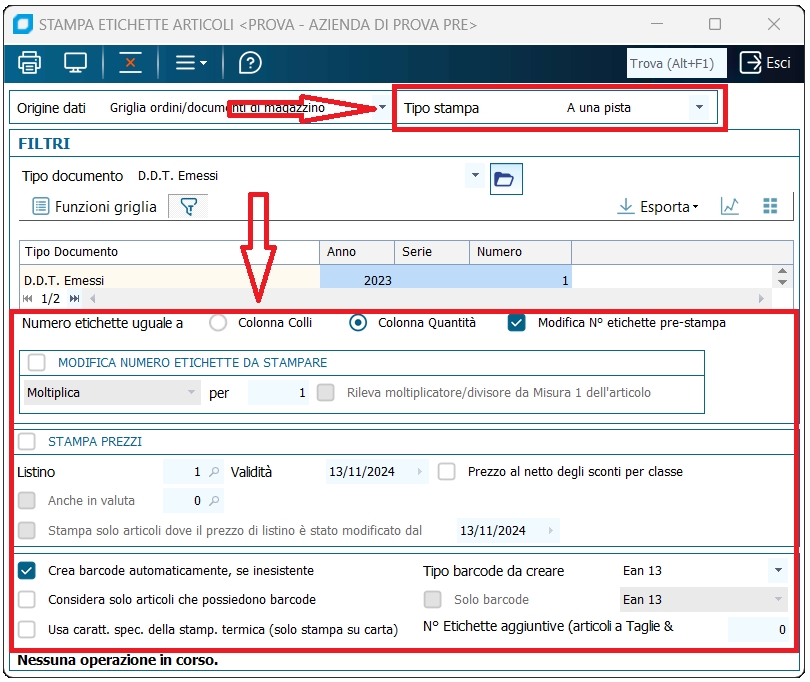810x682 pixels.
Task: Open the help question mark icon
Action: [250, 63]
